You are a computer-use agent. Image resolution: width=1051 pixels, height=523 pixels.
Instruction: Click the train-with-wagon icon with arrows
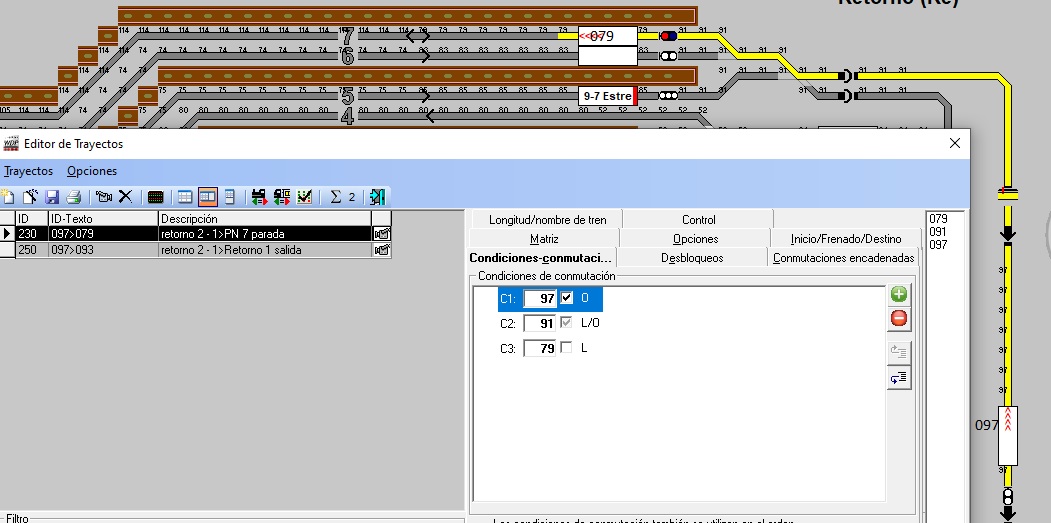pyautogui.click(x=282, y=196)
